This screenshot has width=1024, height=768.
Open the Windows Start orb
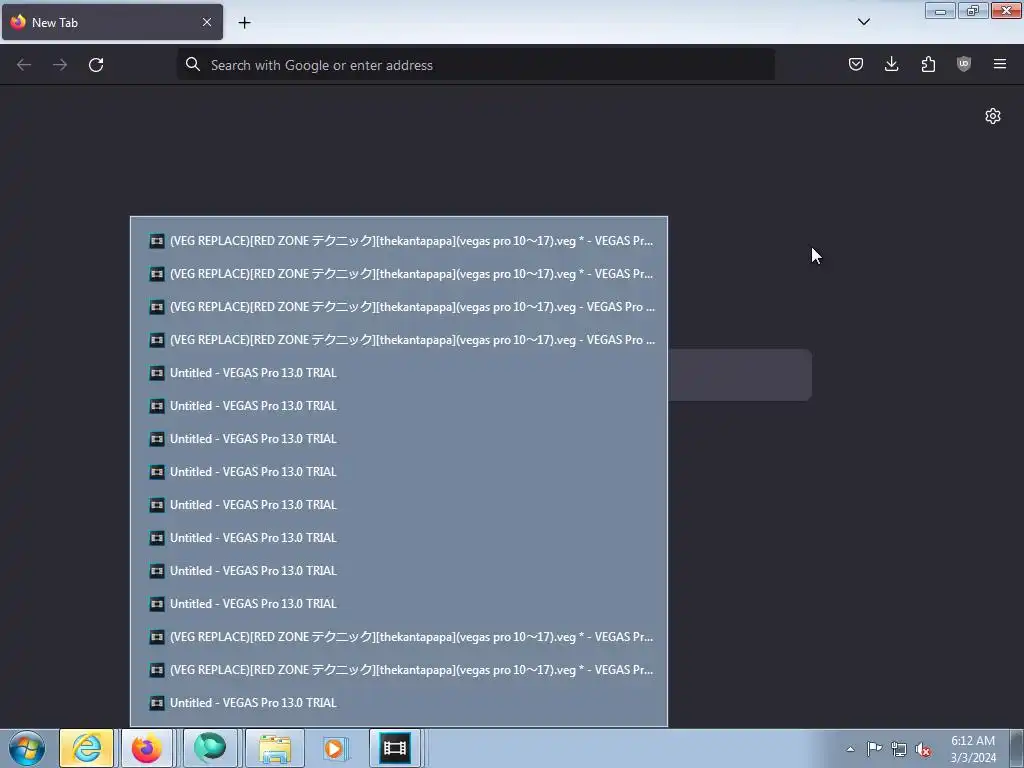click(27, 748)
